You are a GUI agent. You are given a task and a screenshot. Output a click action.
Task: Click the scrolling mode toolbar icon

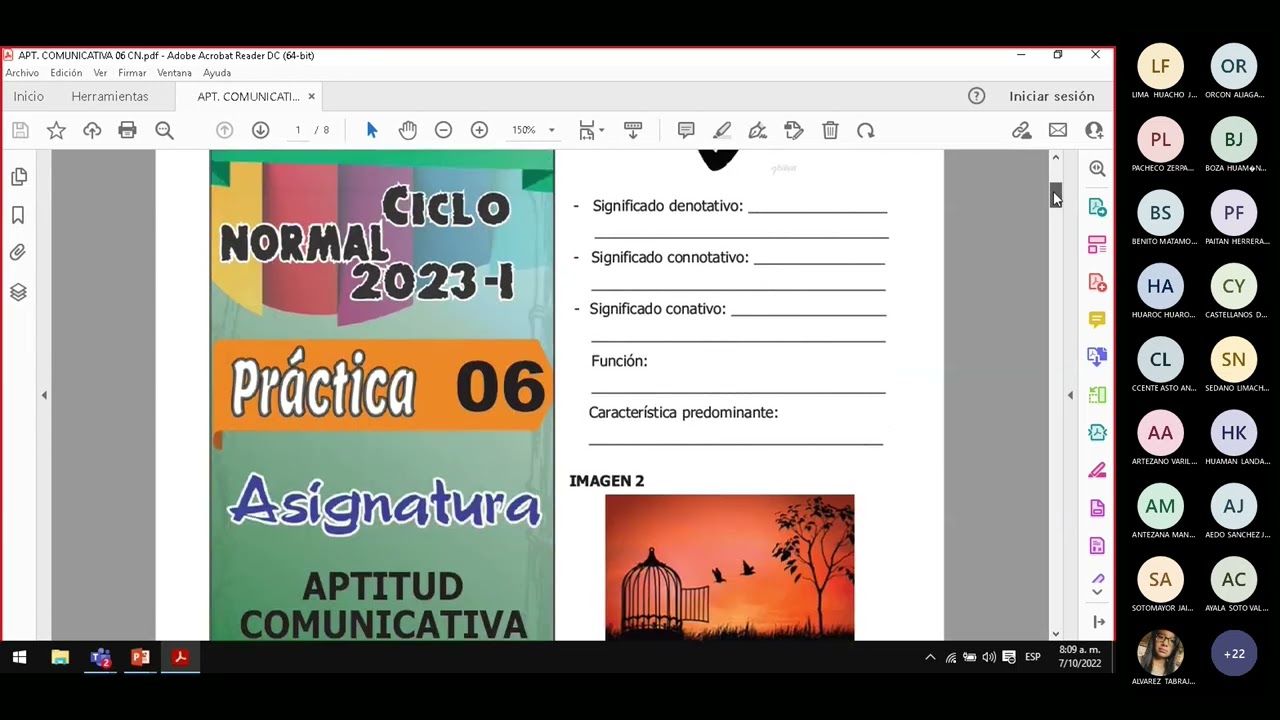coord(633,130)
